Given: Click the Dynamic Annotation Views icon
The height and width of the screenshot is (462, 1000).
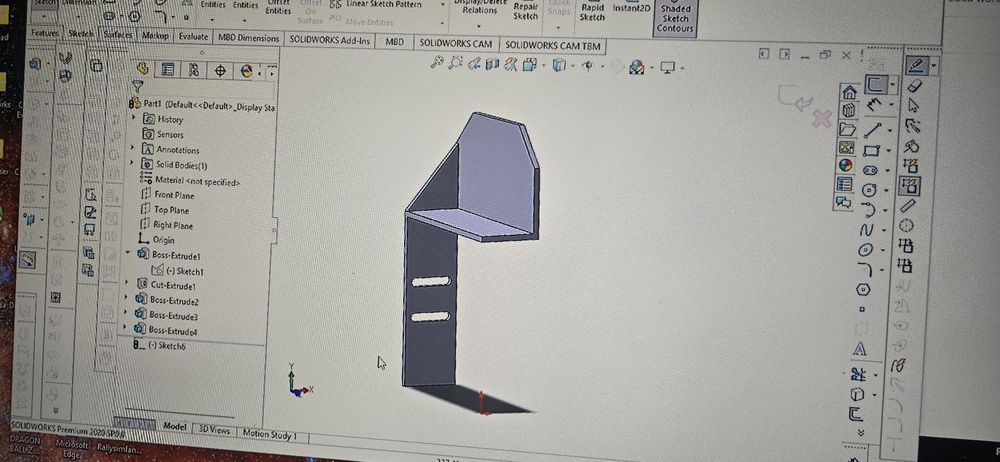Looking at the screenshot, I should tap(510, 64).
